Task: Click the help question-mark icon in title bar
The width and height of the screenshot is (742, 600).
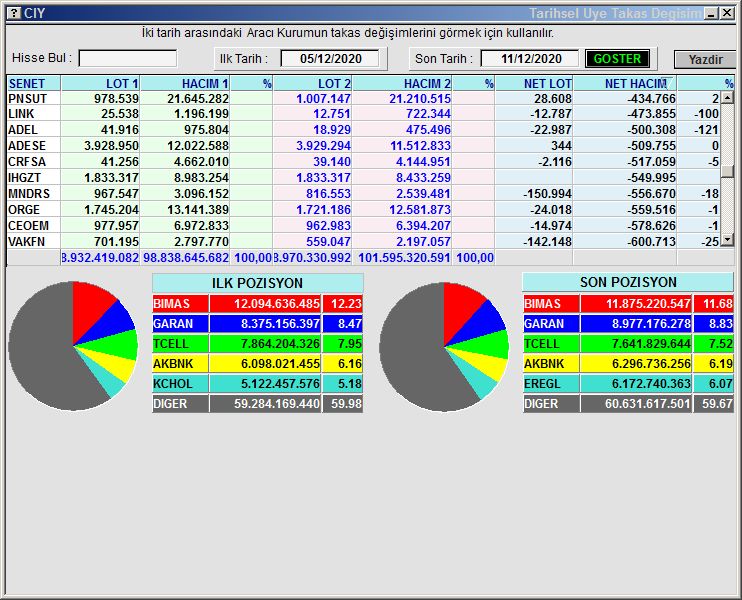Action: point(15,13)
